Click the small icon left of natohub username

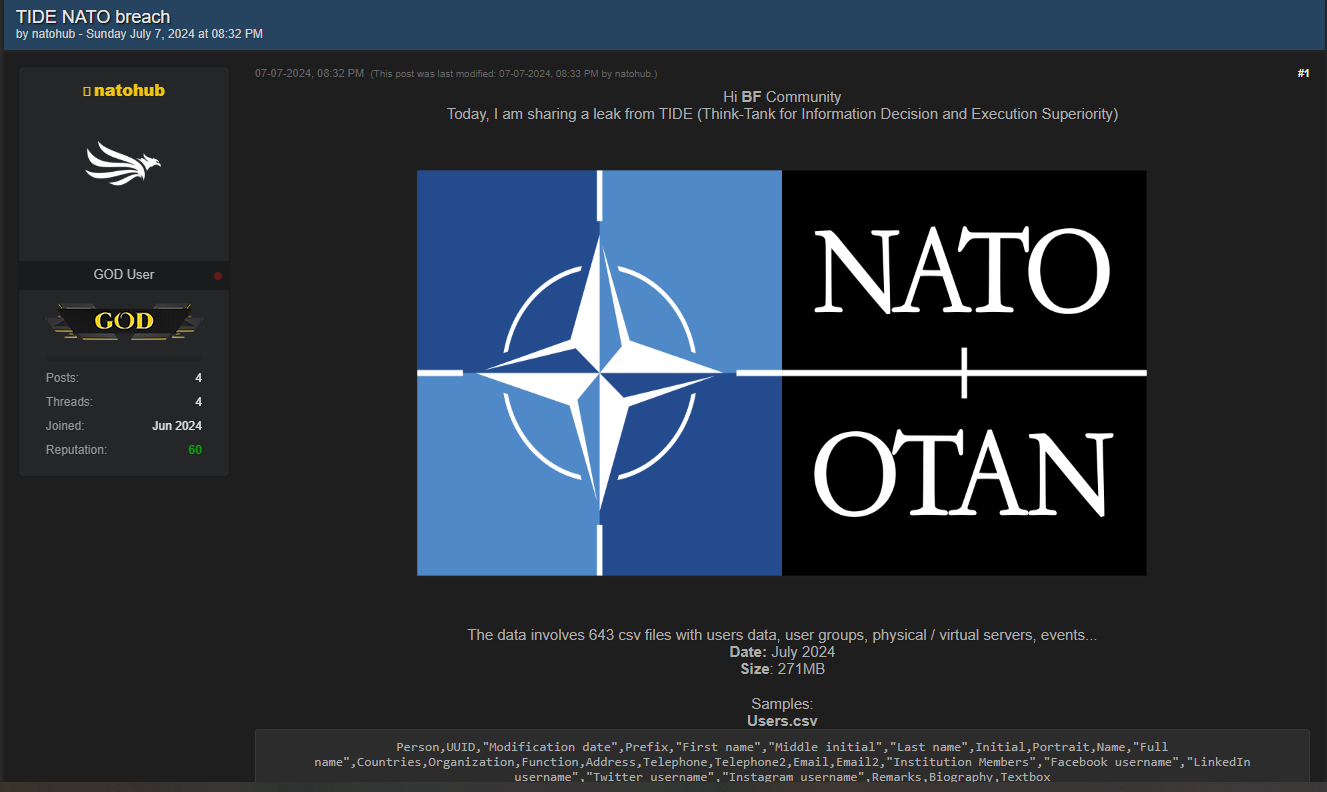[87, 91]
